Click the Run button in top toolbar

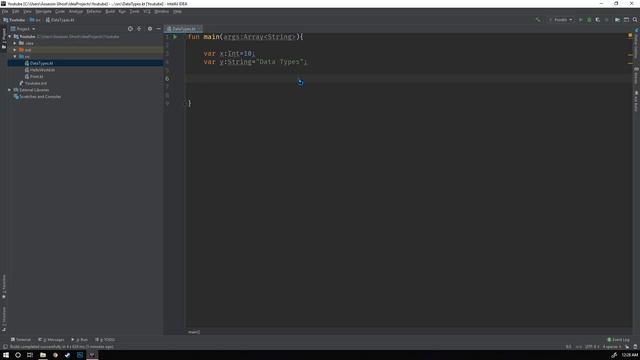click(580, 20)
